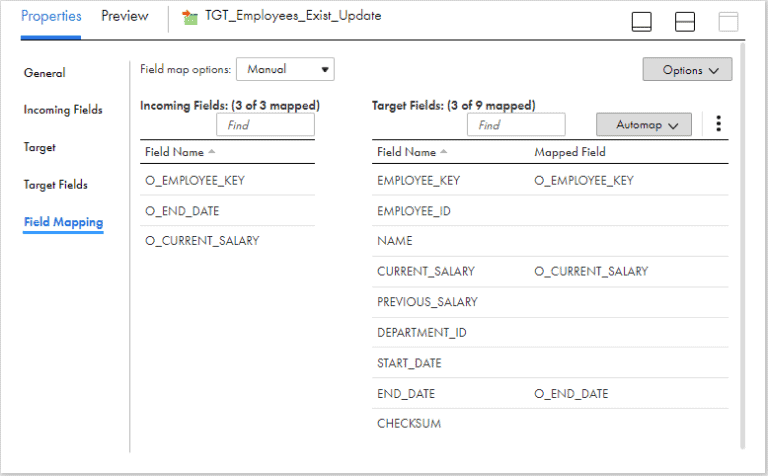Open the Target Fields section
768x476 pixels.
[x=56, y=185]
